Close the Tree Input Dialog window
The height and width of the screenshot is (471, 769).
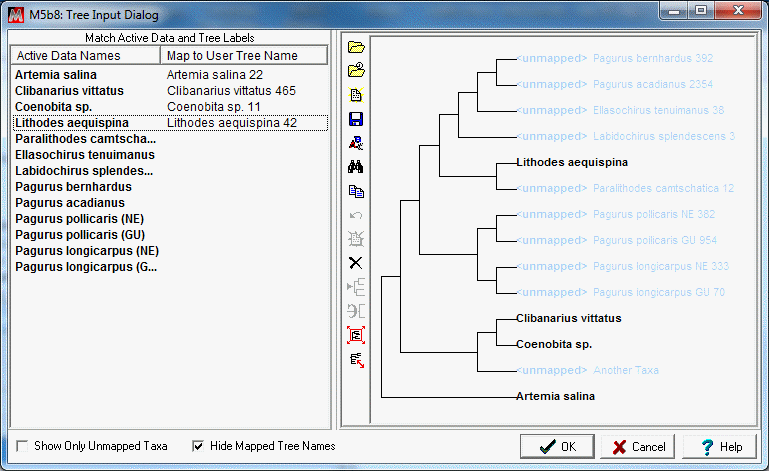[738, 10]
